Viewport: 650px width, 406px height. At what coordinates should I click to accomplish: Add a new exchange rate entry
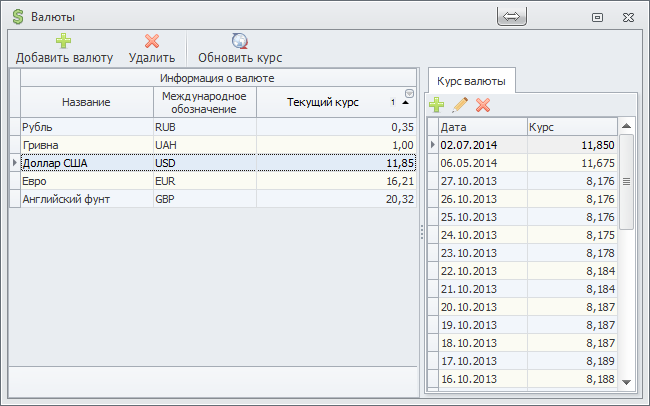[x=437, y=104]
